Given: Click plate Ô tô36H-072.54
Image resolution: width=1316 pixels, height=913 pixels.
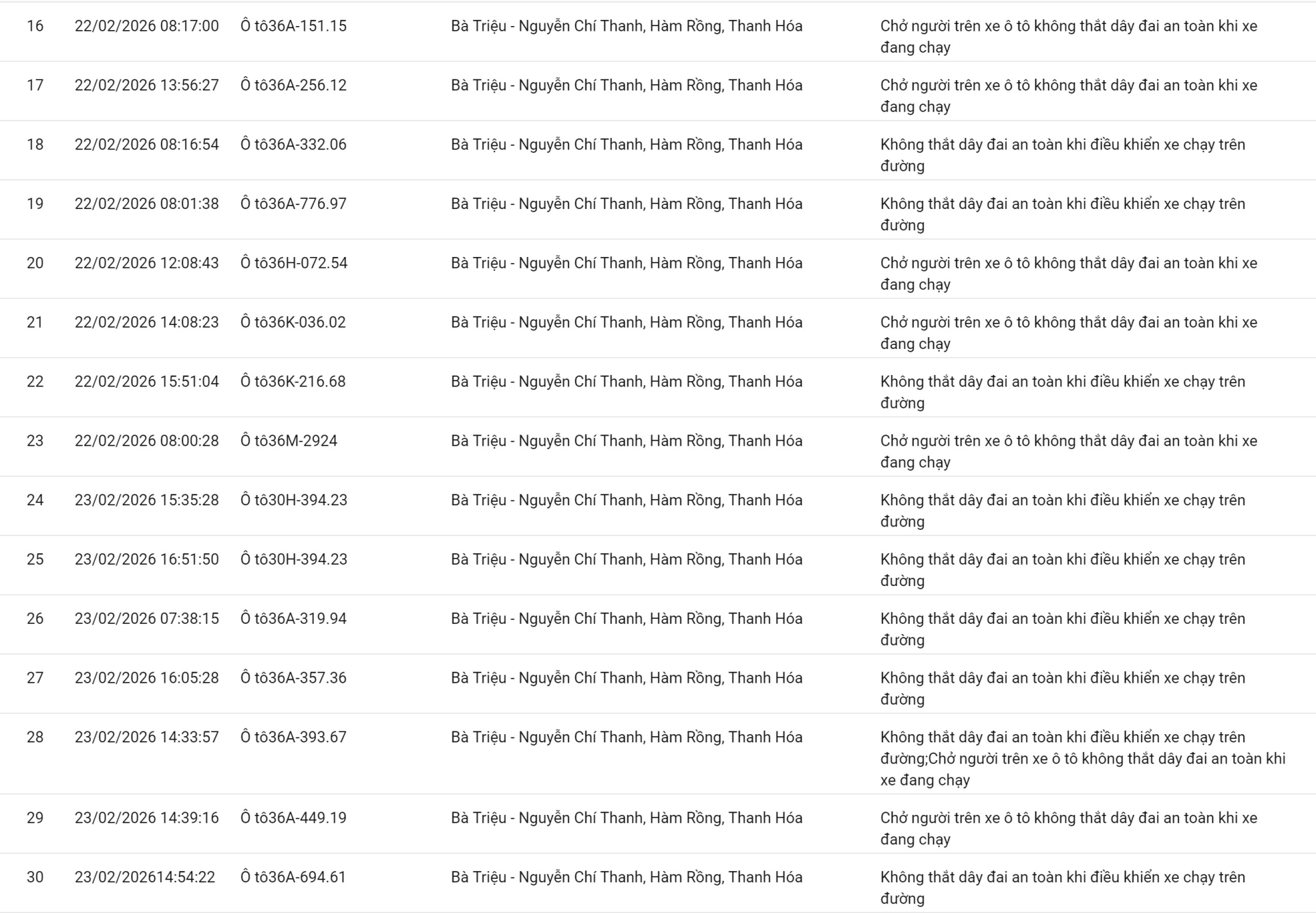Looking at the screenshot, I should point(294,263).
